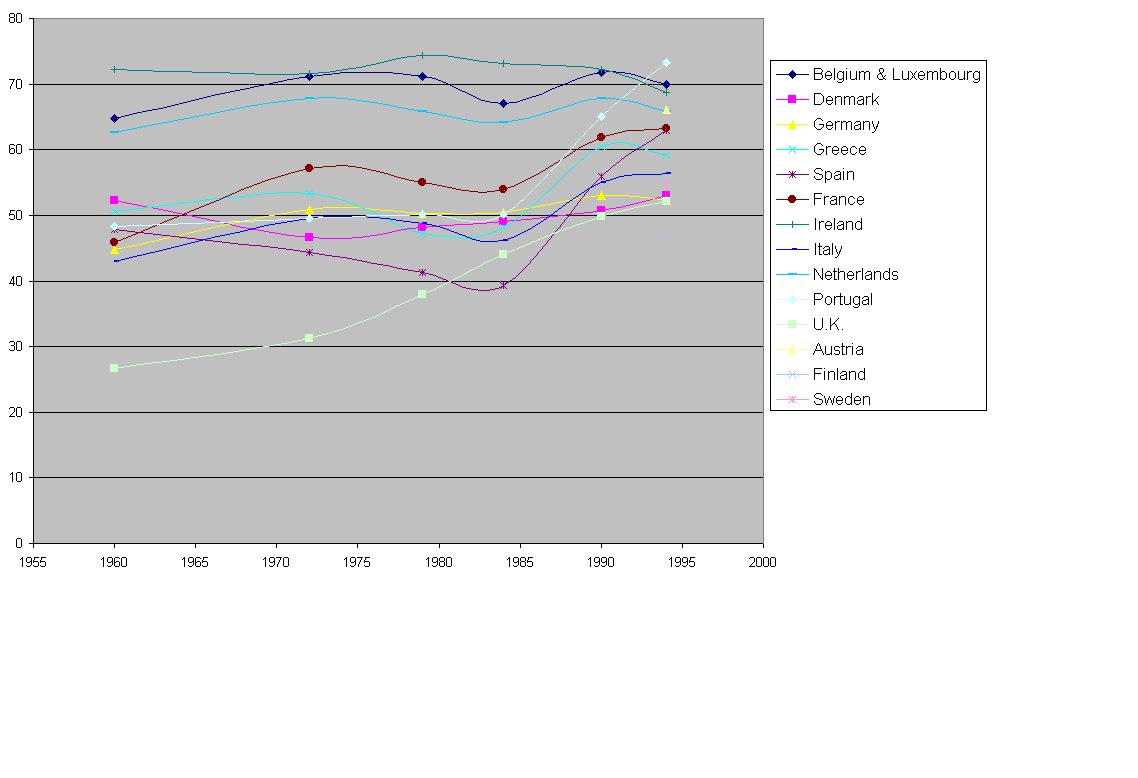This screenshot has height=778, width=1138.
Task: Click the pale yellow triangle key beside Austria
Action: [793, 349]
